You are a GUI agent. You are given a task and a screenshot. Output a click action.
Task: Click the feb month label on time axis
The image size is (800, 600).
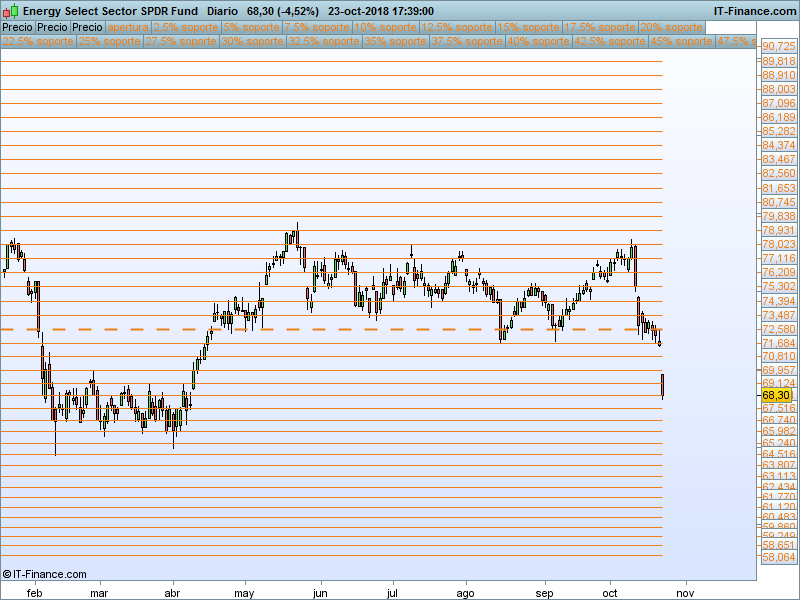[x=34, y=593]
